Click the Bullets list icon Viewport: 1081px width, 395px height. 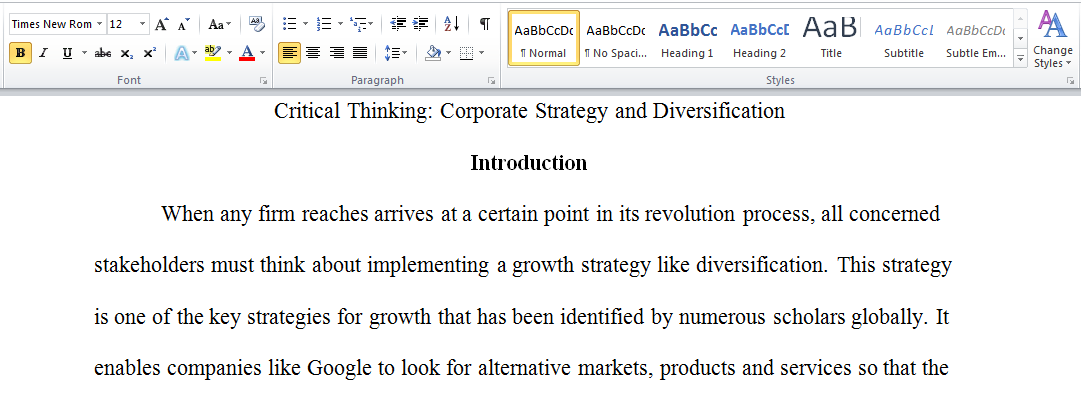click(x=290, y=24)
